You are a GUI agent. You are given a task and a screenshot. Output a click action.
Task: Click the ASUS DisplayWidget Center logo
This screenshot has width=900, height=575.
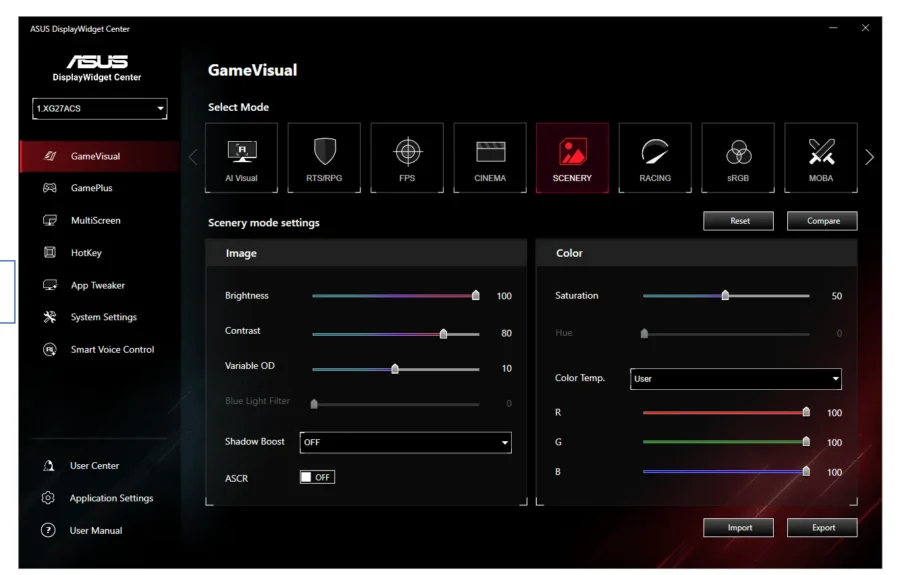[97, 68]
